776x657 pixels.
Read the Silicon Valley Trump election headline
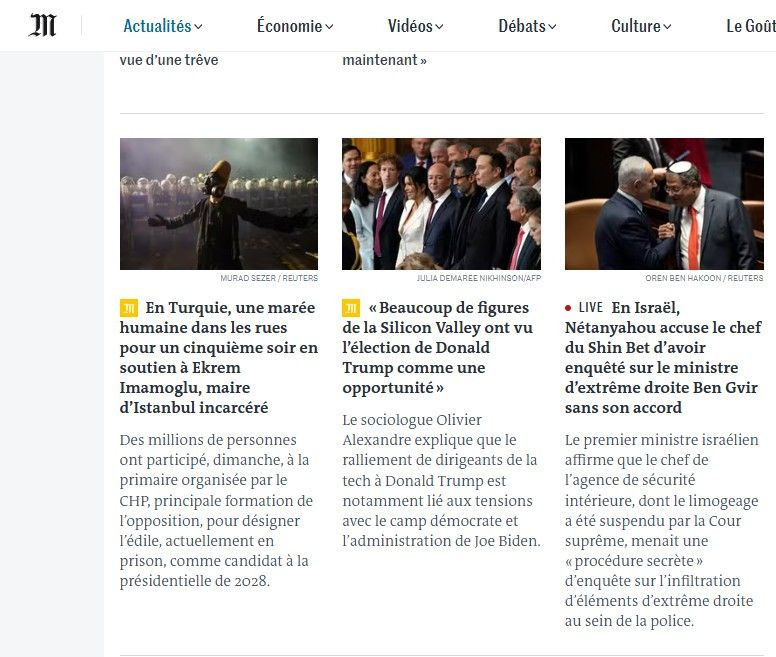(438, 347)
